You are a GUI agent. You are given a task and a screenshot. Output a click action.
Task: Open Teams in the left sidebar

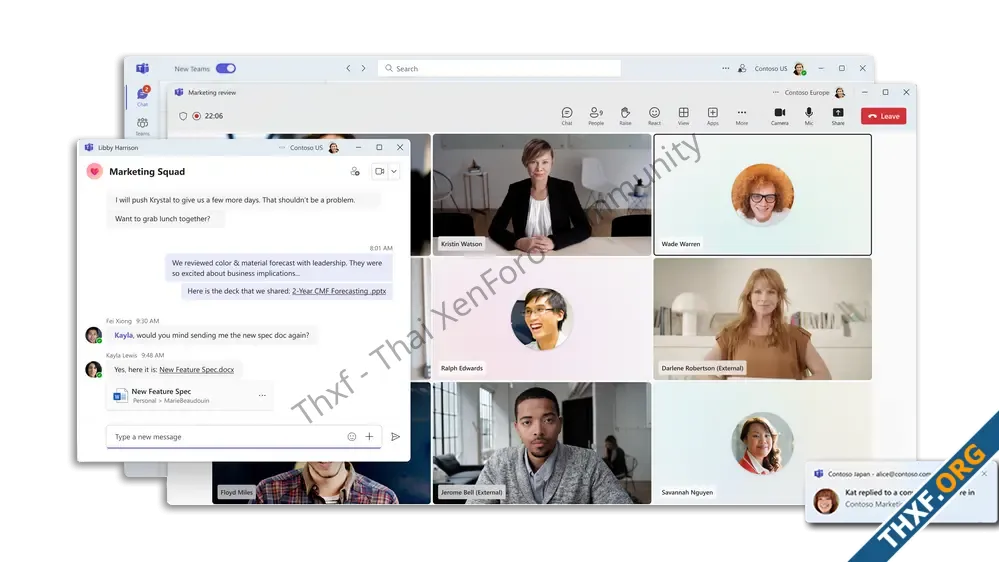[x=142, y=126]
